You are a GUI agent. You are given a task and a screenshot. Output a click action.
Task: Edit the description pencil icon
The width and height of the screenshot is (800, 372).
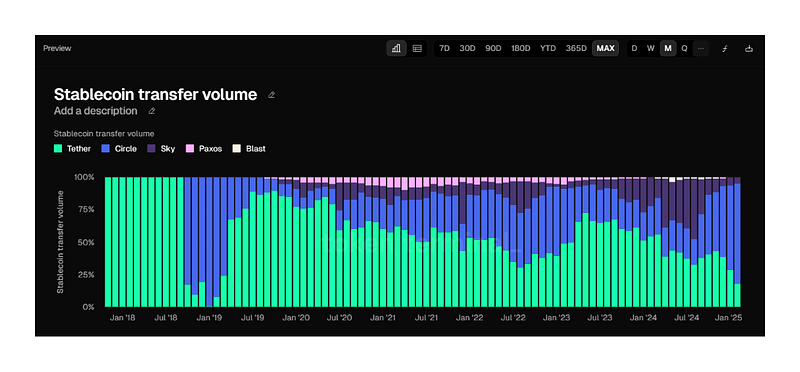point(152,111)
